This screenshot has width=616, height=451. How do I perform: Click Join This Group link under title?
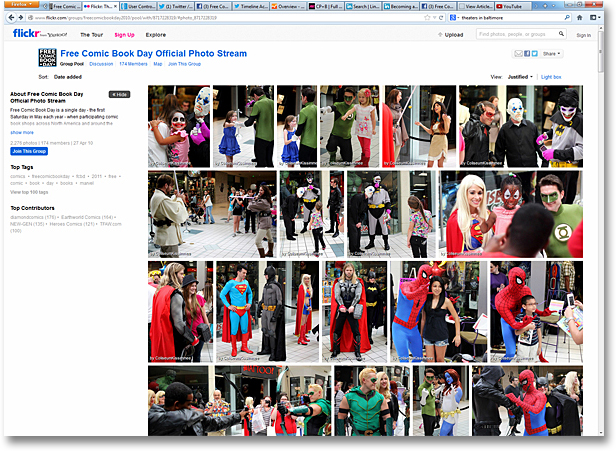coord(184,64)
